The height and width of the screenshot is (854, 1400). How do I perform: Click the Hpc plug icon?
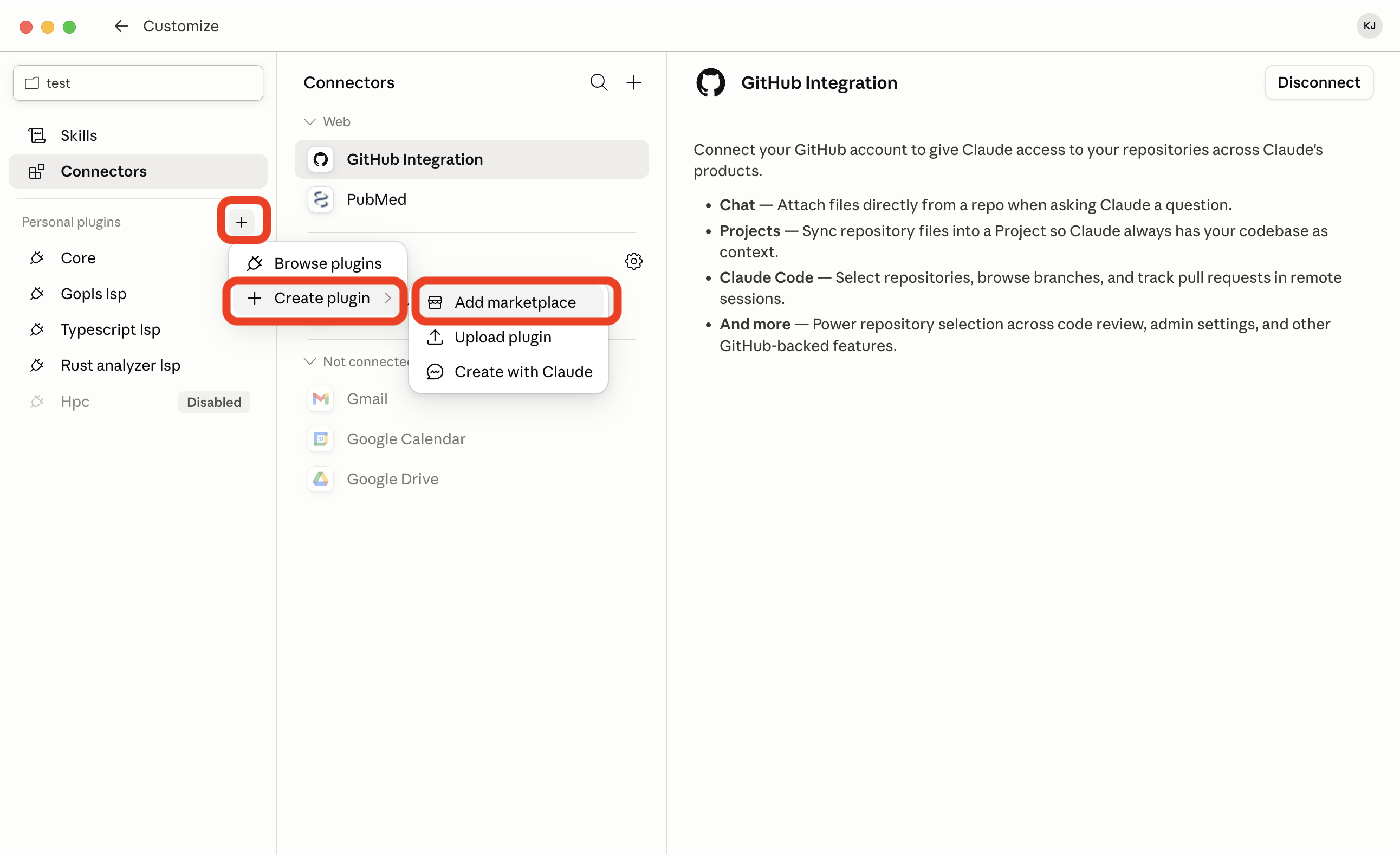tap(37, 402)
